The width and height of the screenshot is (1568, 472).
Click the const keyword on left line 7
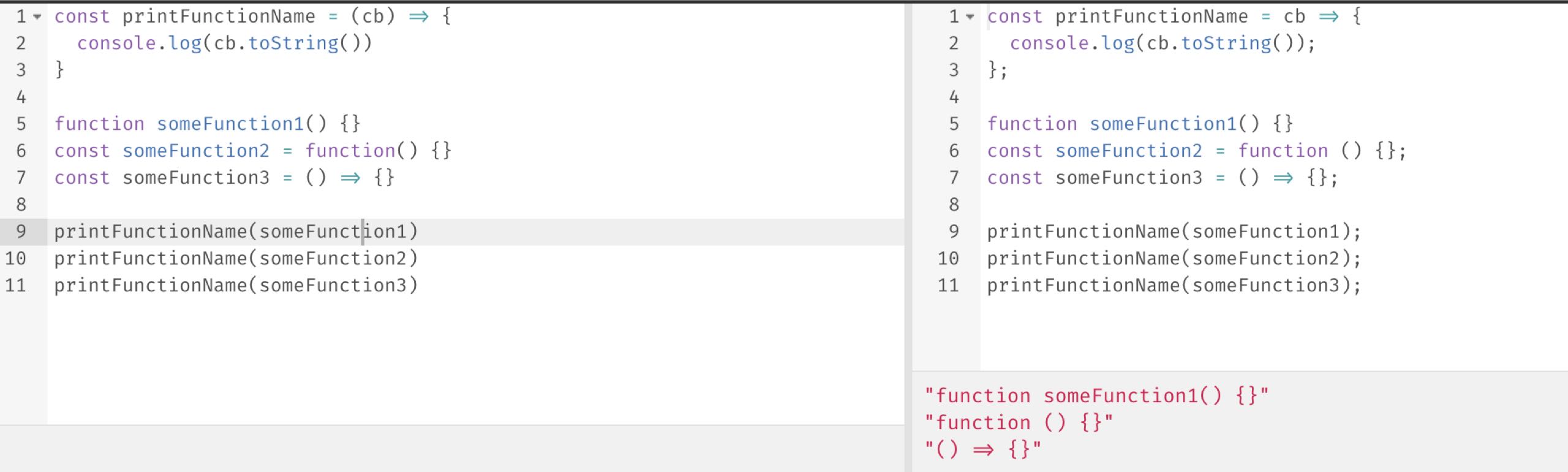[x=82, y=178]
